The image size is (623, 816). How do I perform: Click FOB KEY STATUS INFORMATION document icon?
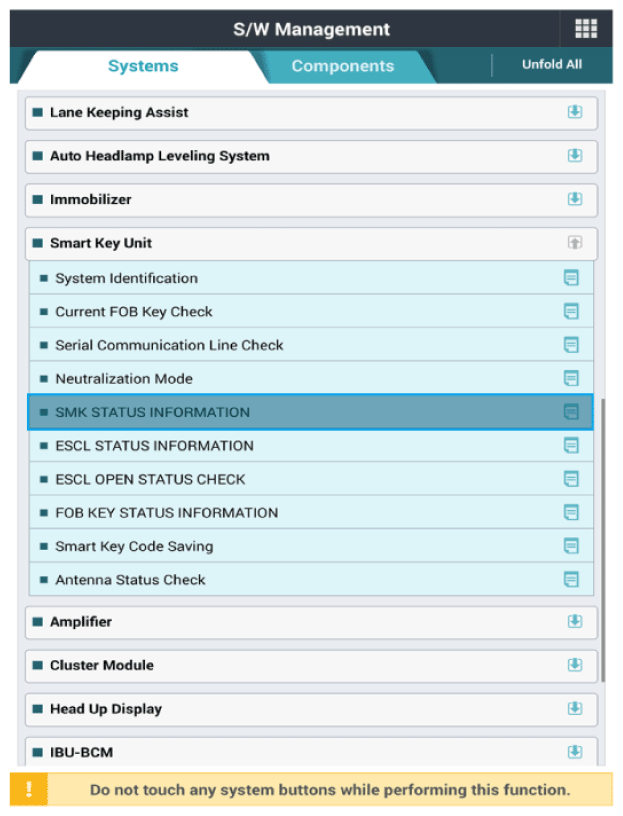pos(571,513)
